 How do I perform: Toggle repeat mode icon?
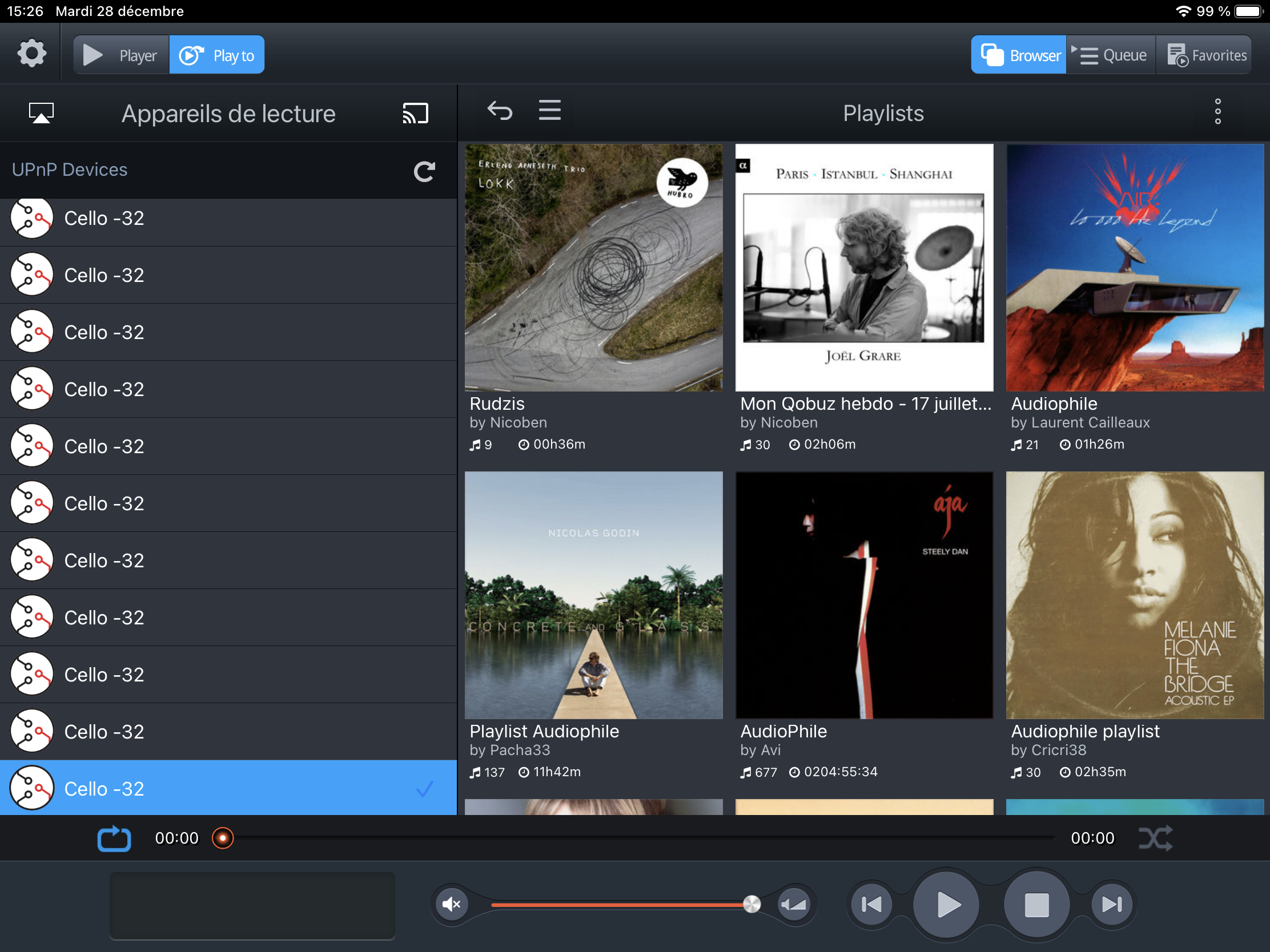[x=114, y=838]
